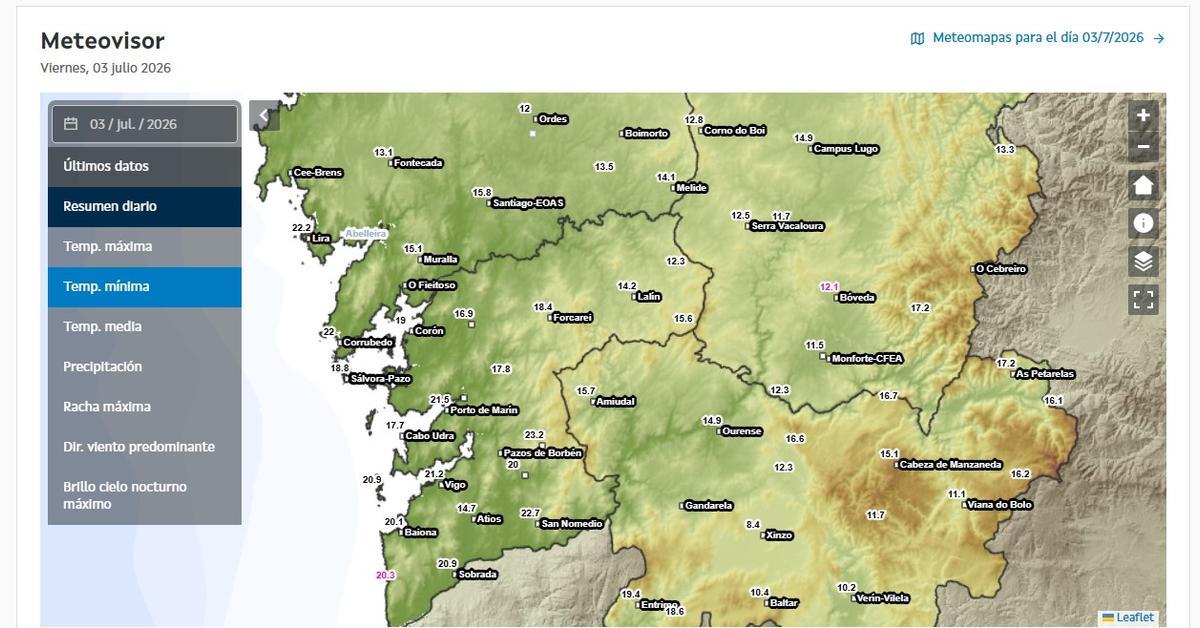The height and width of the screenshot is (628, 1200).
Task: Click the Boimorto station label
Action: [646, 133]
